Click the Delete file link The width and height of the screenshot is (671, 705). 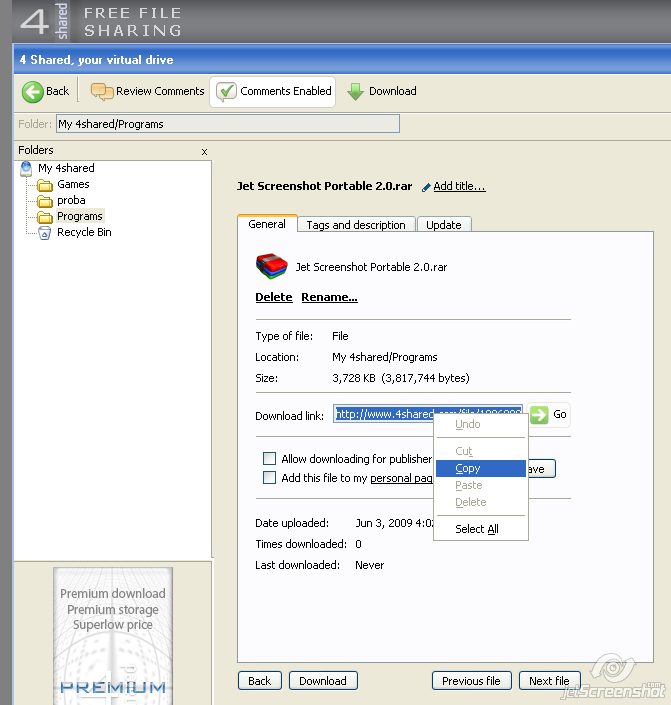(x=274, y=297)
